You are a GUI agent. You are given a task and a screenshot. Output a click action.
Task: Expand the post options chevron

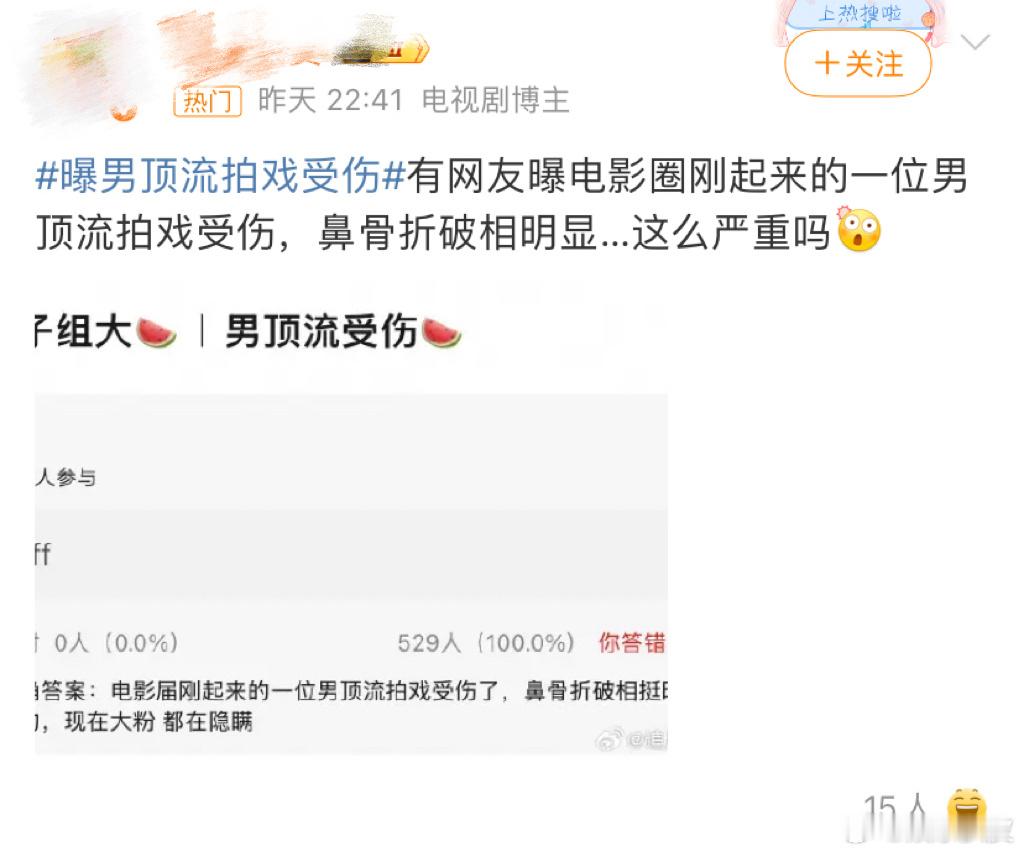point(976,42)
